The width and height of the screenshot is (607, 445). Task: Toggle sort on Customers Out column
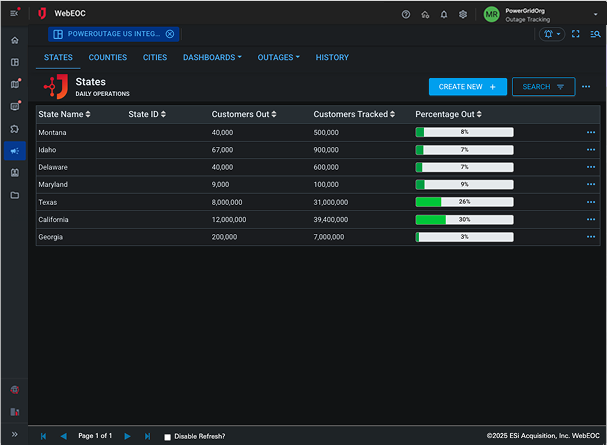pyautogui.click(x=241, y=114)
